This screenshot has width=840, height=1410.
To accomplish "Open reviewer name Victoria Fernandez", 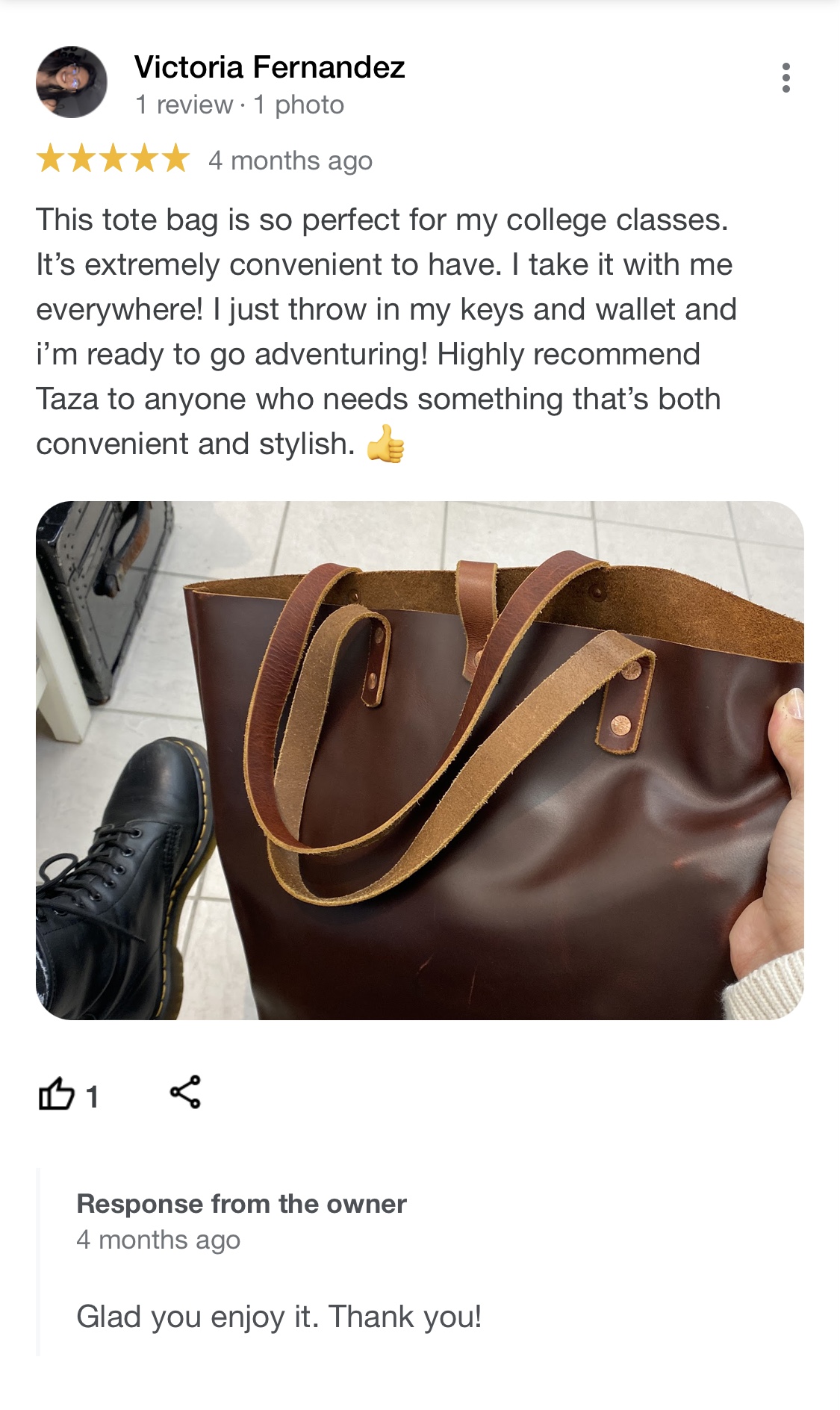I will [270, 67].
